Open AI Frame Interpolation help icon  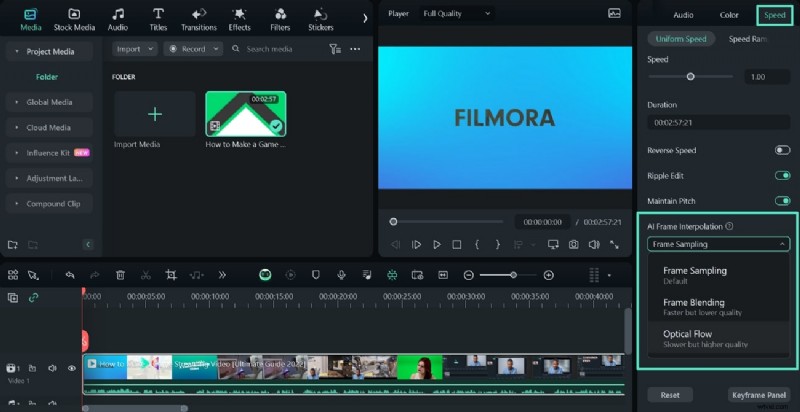point(729,226)
